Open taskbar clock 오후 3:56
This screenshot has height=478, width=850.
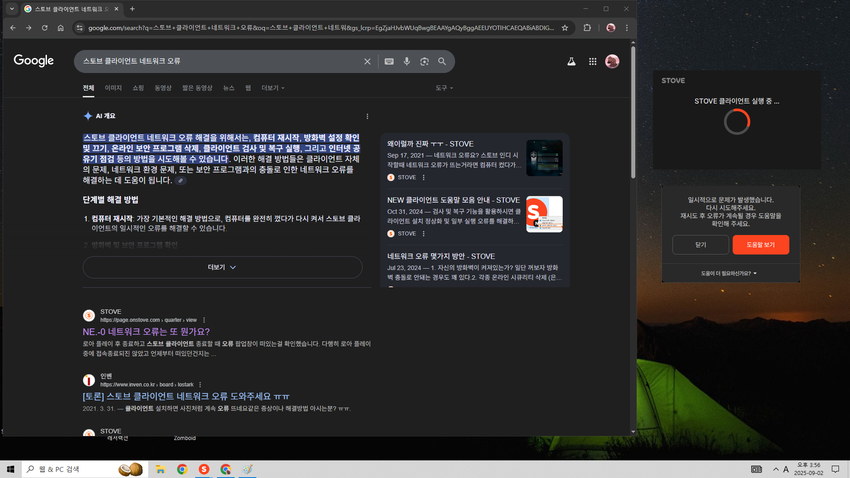(x=808, y=469)
